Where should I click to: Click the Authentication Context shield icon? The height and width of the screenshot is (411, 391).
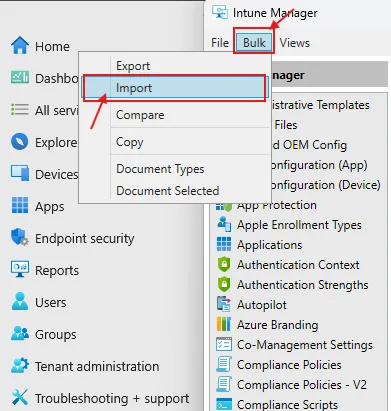224,264
